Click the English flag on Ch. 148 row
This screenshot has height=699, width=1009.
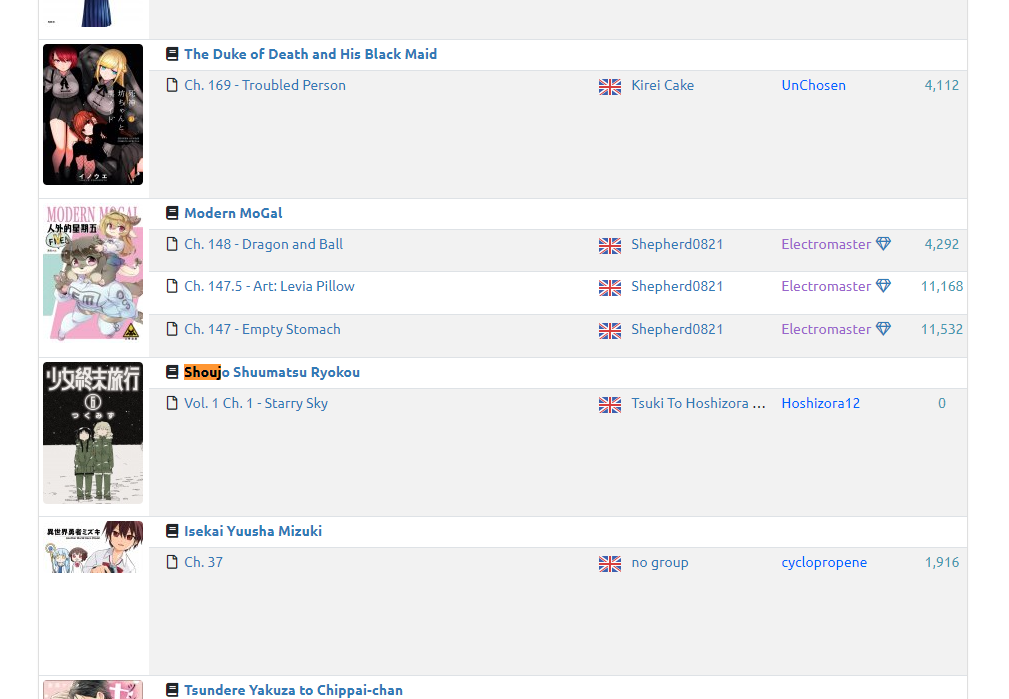tap(610, 245)
